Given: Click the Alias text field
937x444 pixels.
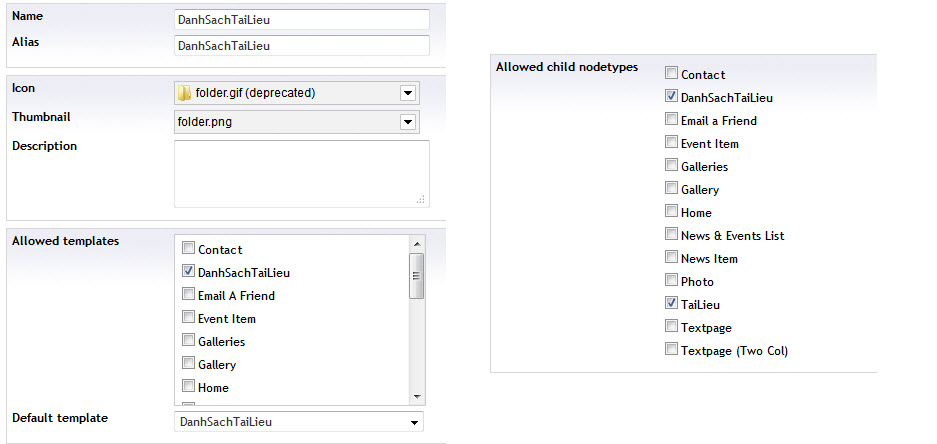Looking at the screenshot, I should coord(301,45).
